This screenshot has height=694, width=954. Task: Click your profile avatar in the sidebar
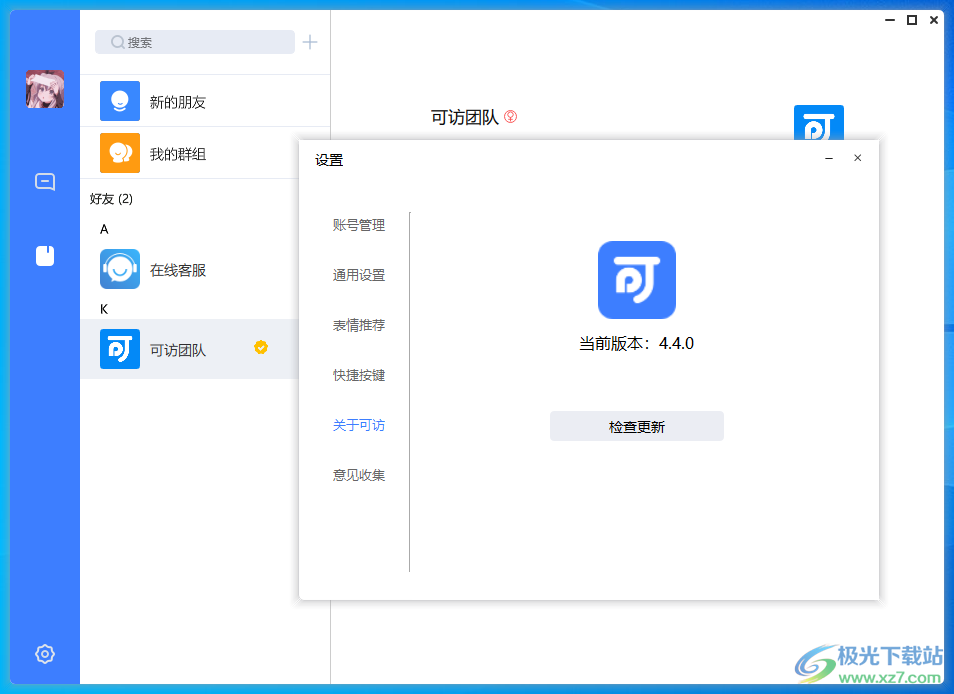pos(44,89)
